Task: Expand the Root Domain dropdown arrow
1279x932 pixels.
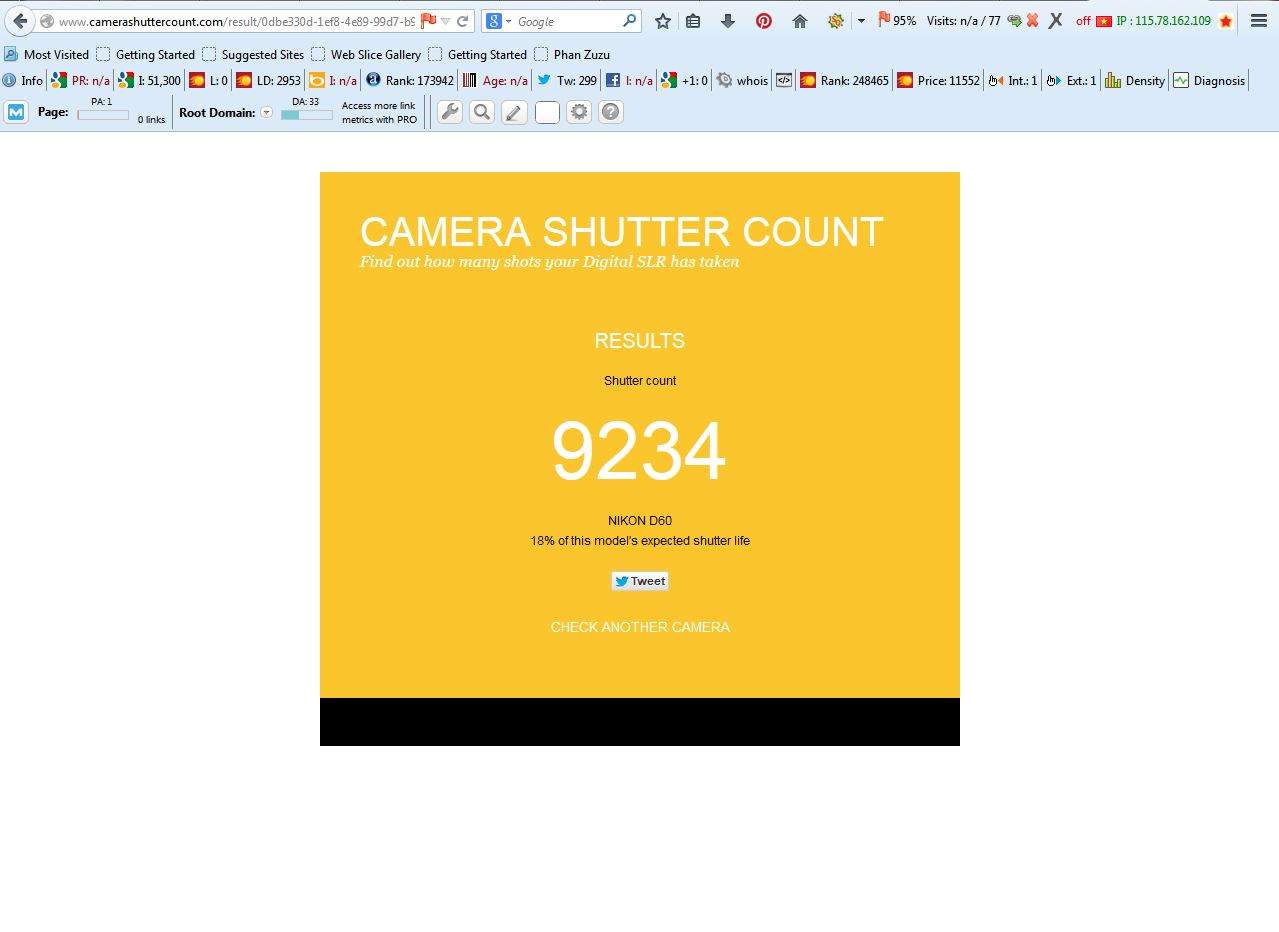Action: tap(266, 112)
